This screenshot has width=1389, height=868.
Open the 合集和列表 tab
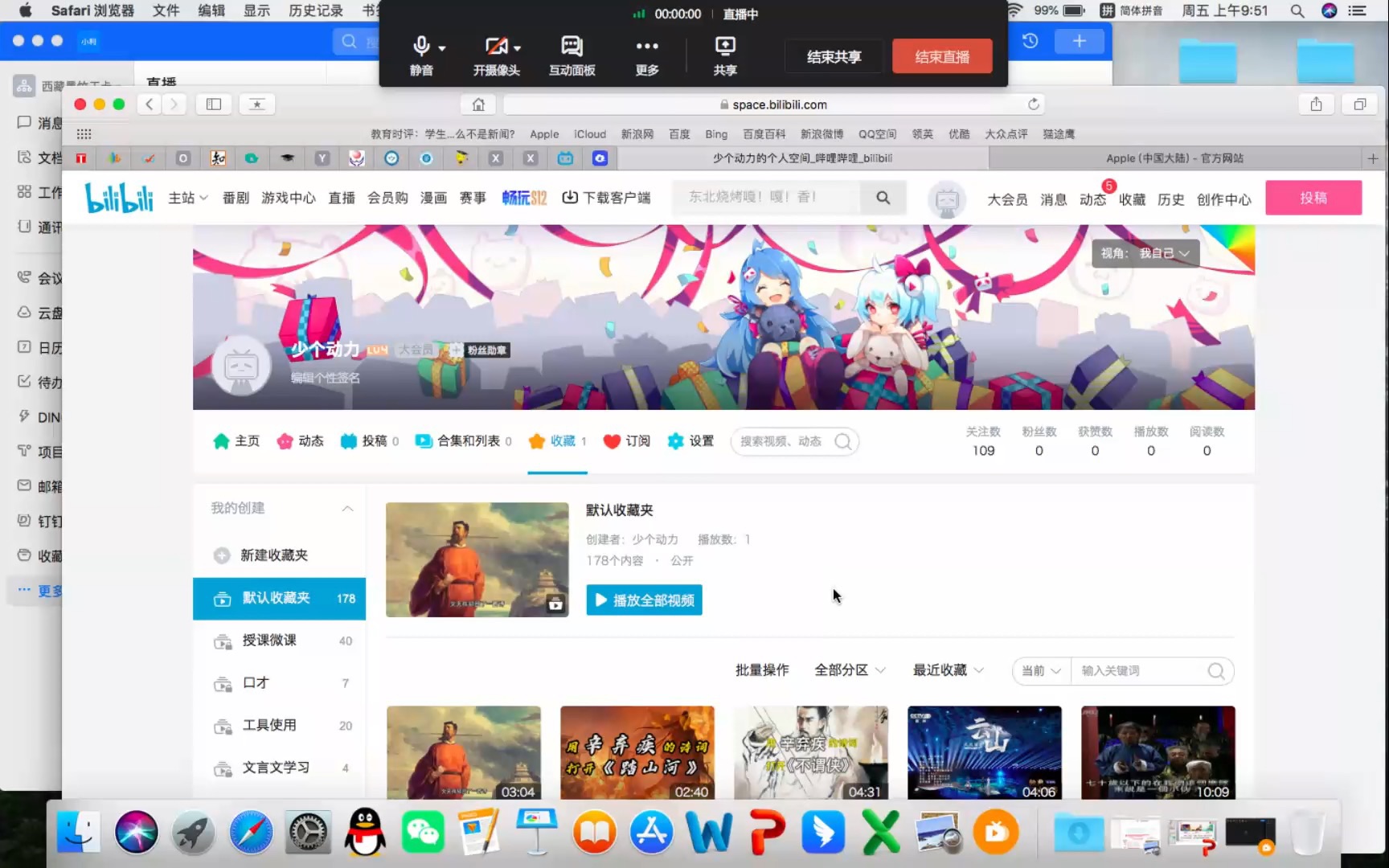[x=463, y=440]
